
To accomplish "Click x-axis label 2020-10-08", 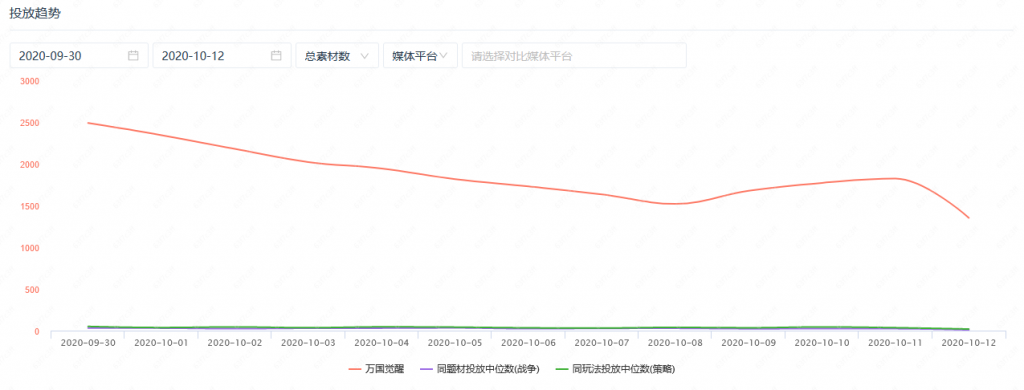I will click(x=675, y=343).
